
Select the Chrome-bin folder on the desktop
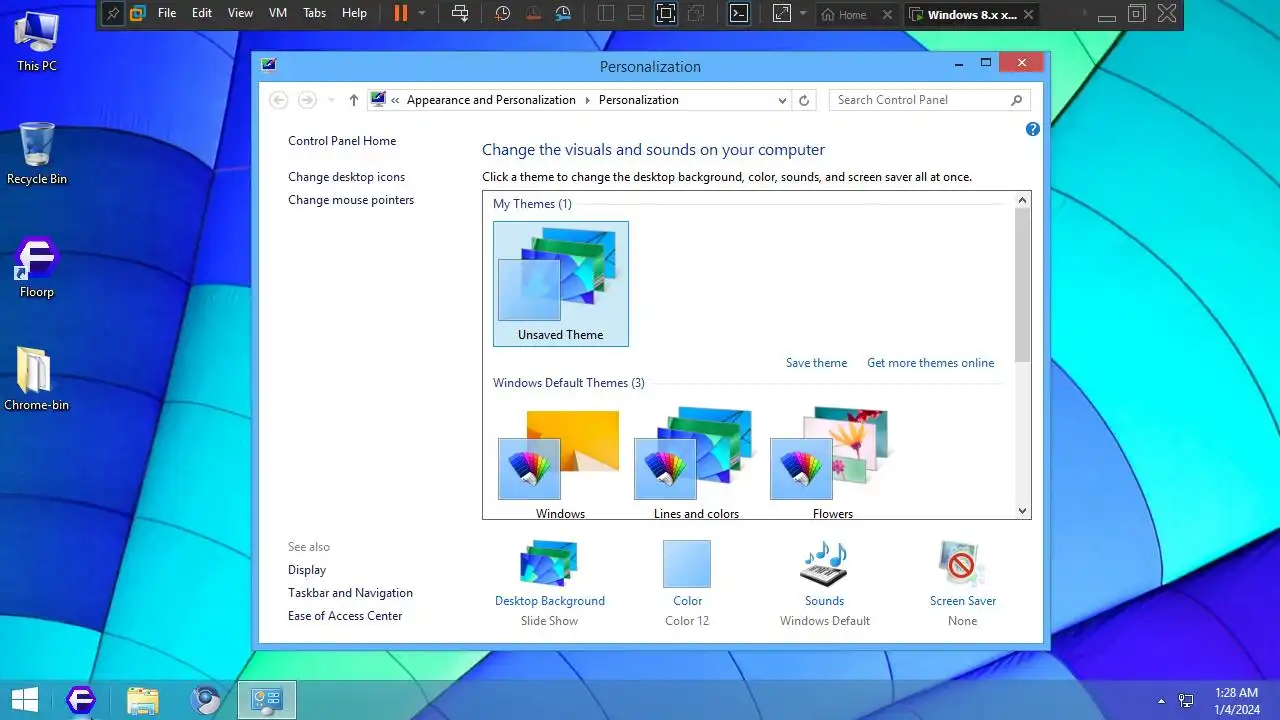coord(37,380)
